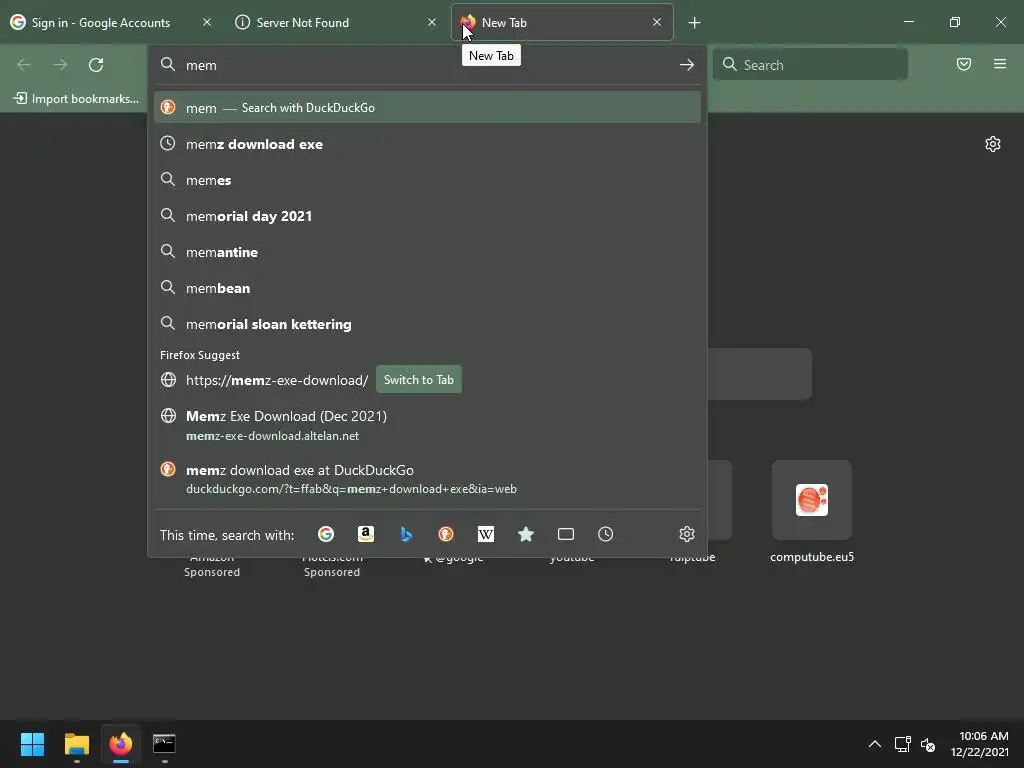1024x768 pixels.
Task: Click the network icon in system tray
Action: 903,744
